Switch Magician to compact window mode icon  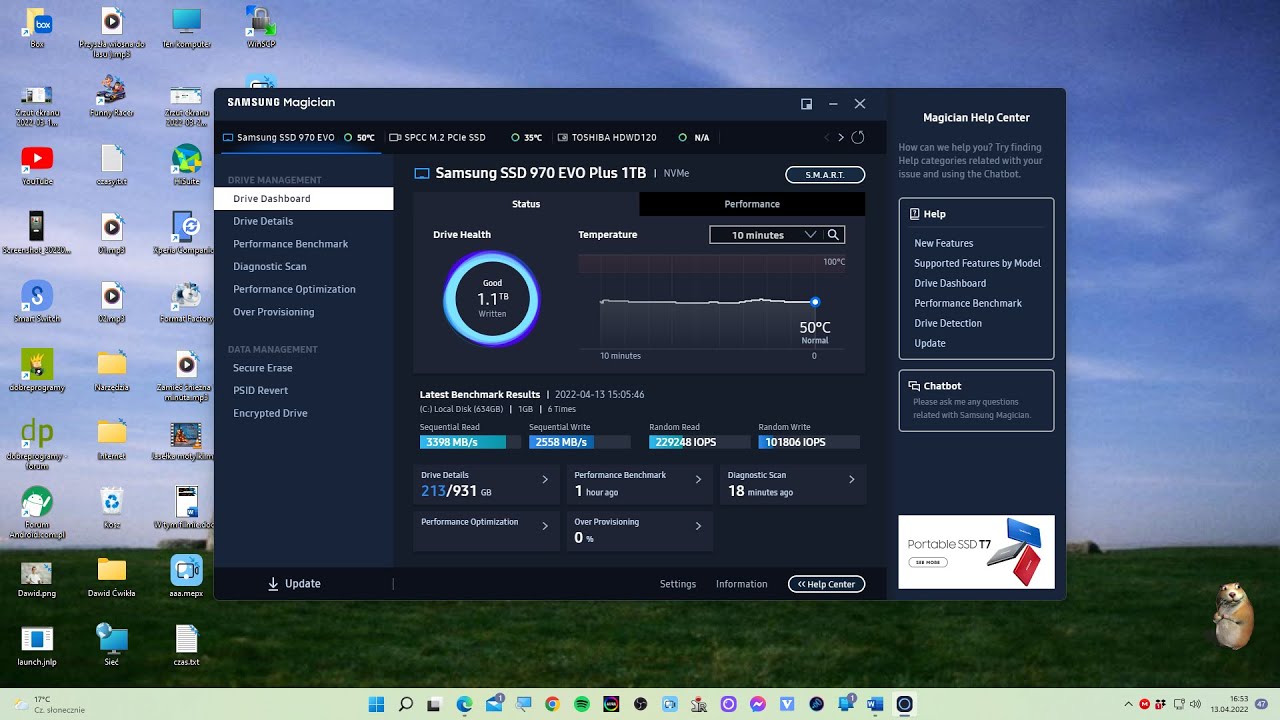807,103
